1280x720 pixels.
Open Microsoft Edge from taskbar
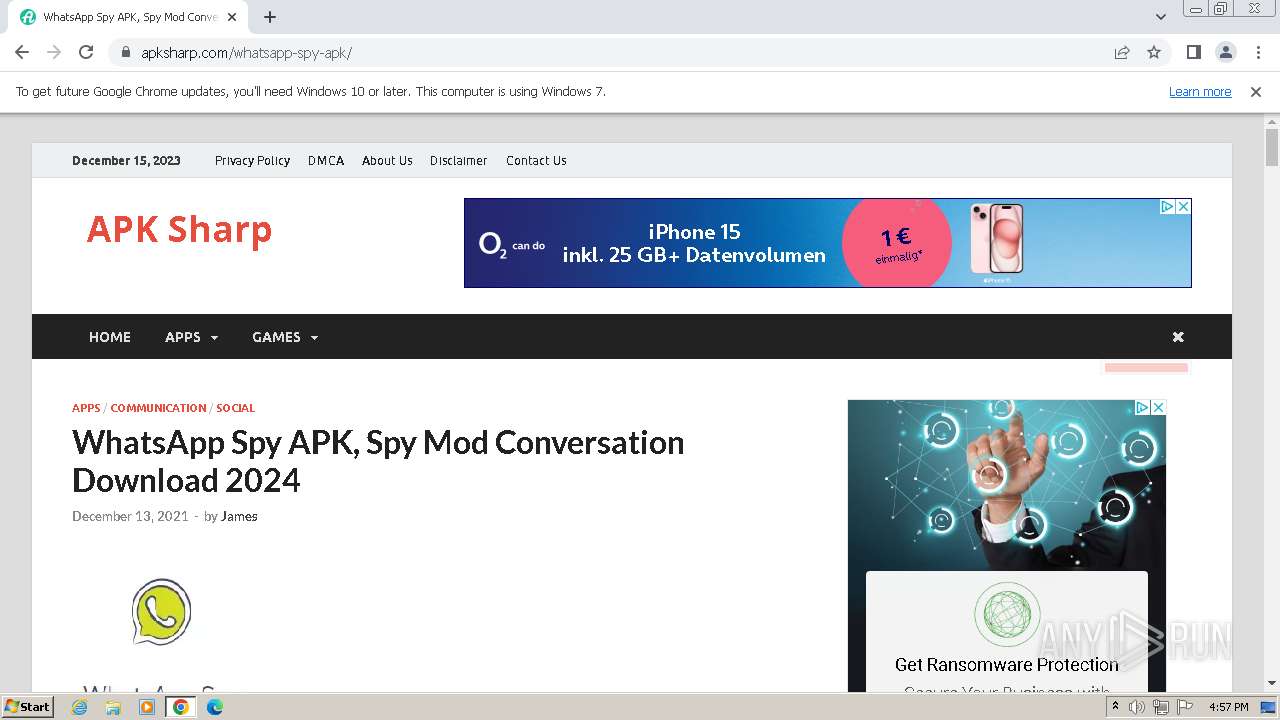pyautogui.click(x=214, y=707)
